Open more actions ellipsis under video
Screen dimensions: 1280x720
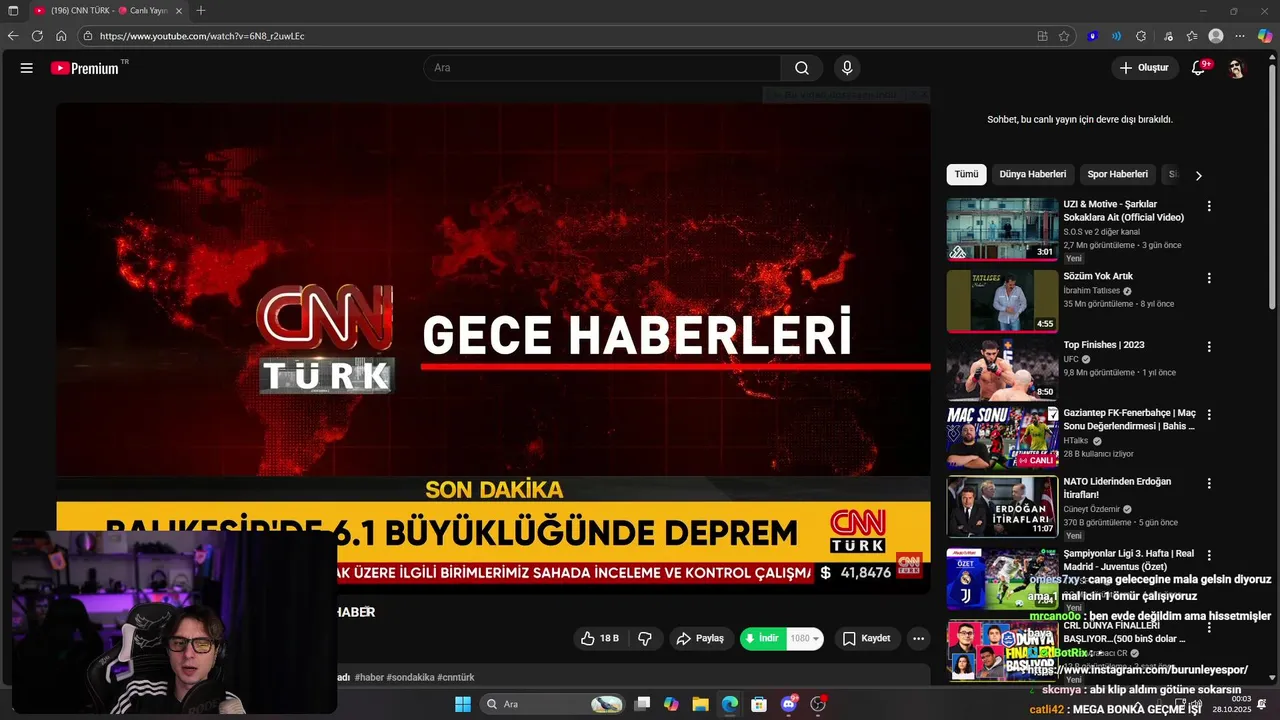(x=918, y=638)
